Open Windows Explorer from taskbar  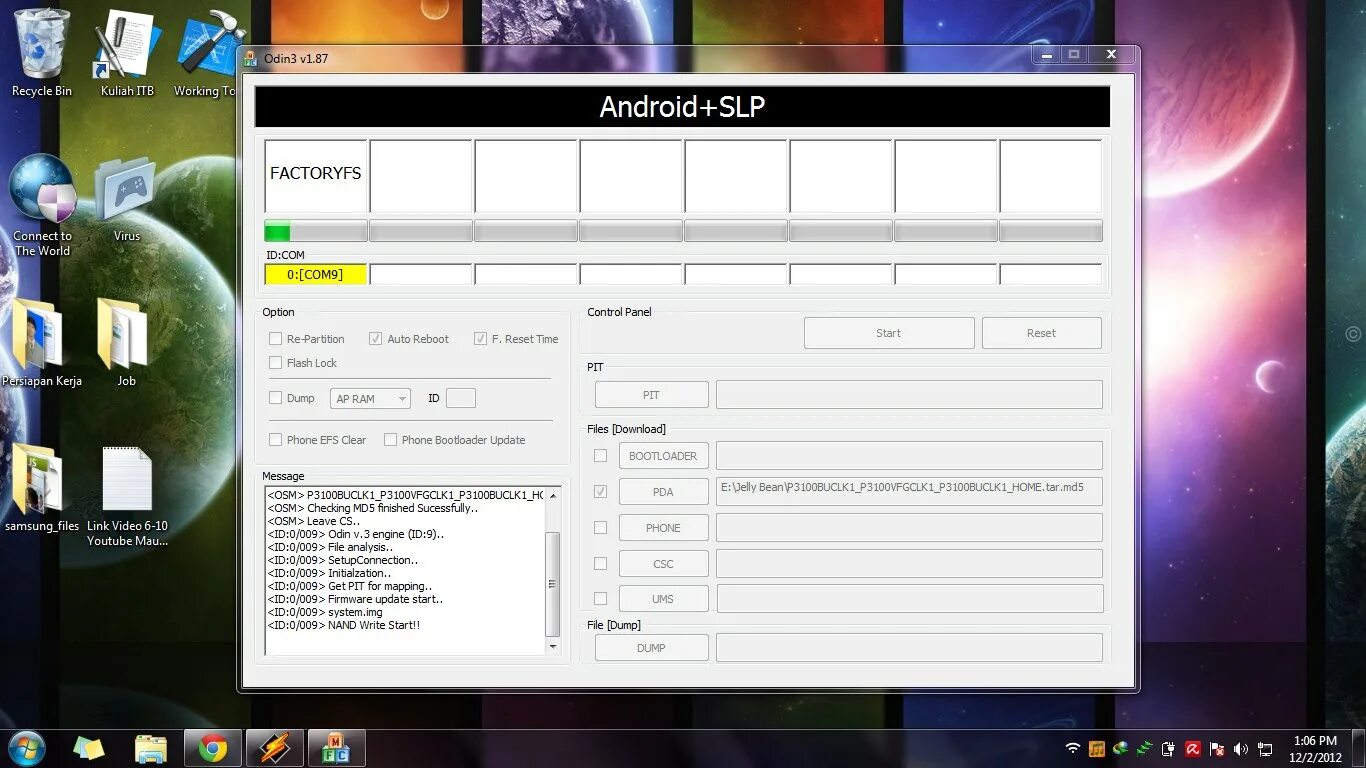tap(151, 748)
